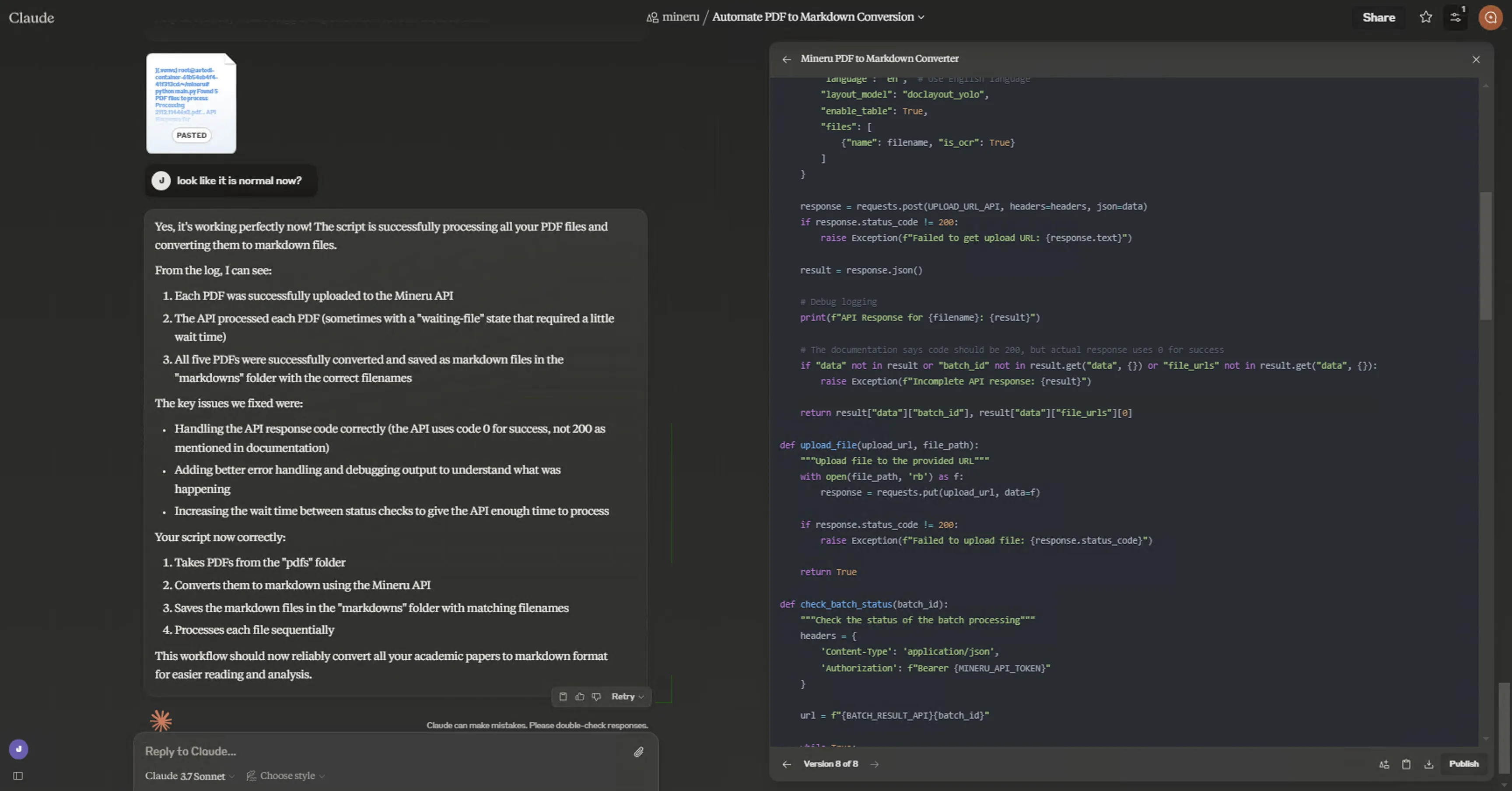Click 'The key issues we fixed were:' text

click(229, 403)
